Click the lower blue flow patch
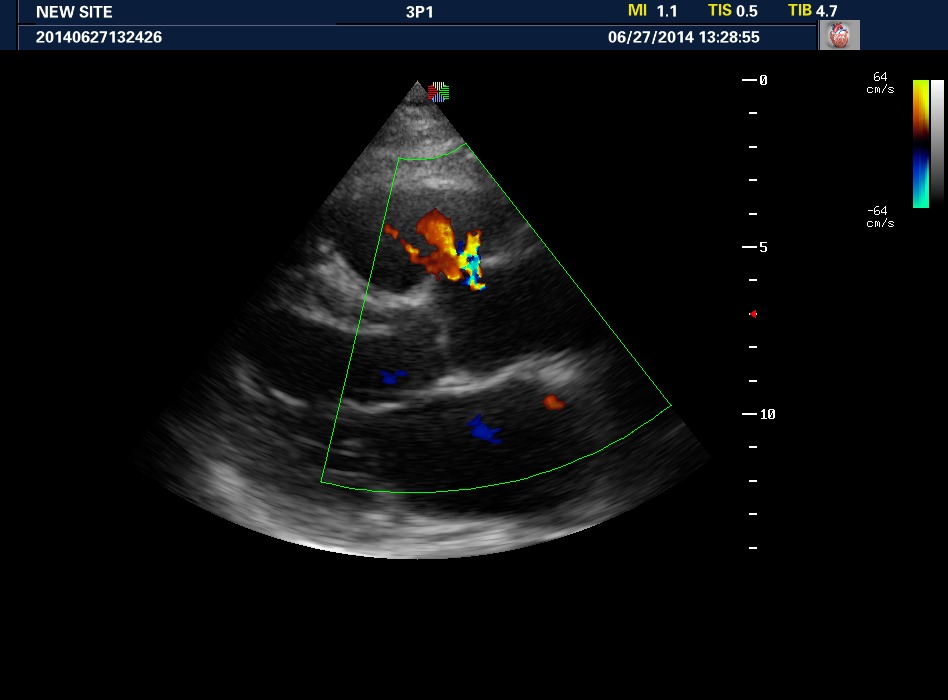948x700 pixels. 485,429
